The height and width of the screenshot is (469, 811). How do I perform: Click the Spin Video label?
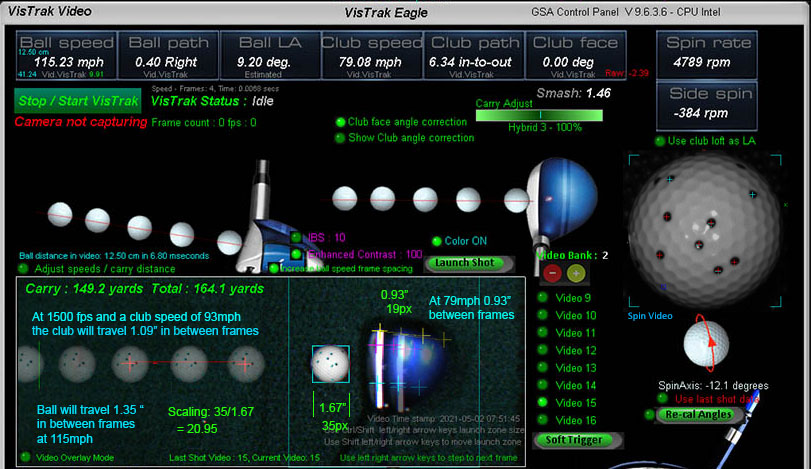click(650, 315)
